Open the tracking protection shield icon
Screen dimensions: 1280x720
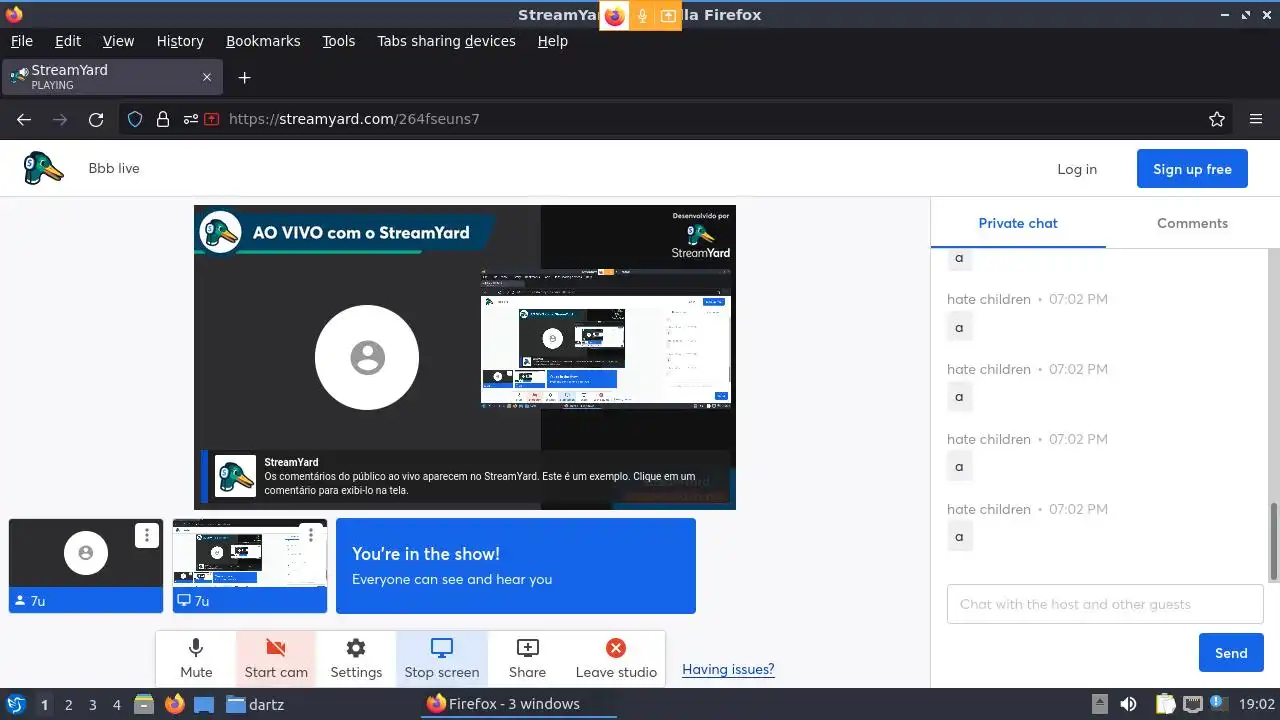[x=135, y=119]
